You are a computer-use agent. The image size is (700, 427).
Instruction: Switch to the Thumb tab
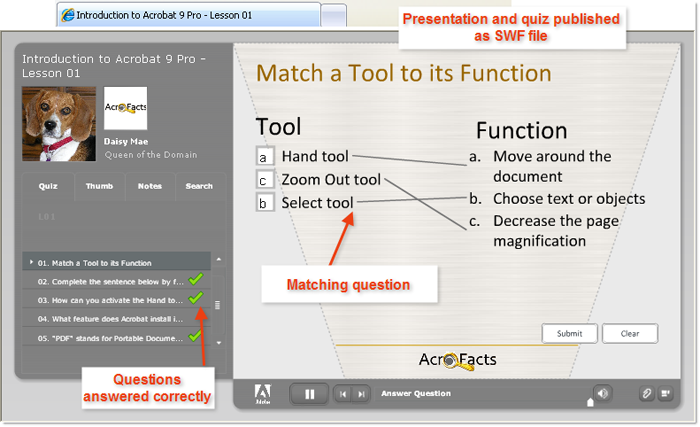click(99, 186)
